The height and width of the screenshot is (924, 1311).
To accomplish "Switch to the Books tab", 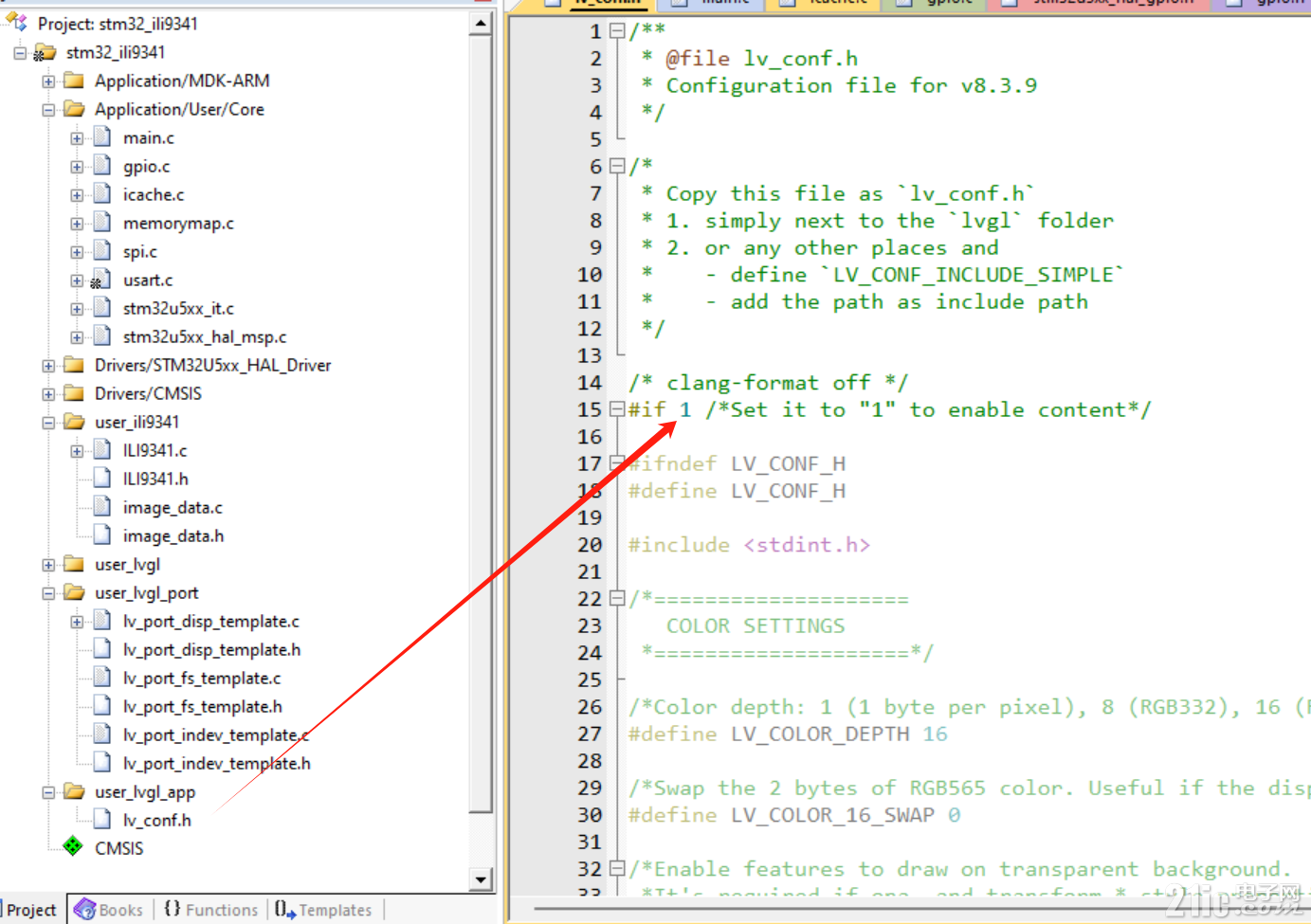I will pos(109,910).
